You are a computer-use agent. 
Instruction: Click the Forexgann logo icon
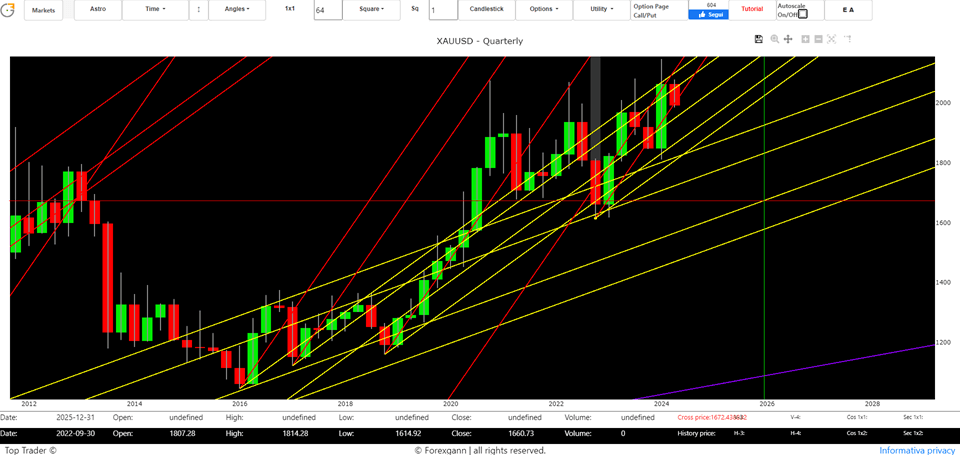(8, 10)
